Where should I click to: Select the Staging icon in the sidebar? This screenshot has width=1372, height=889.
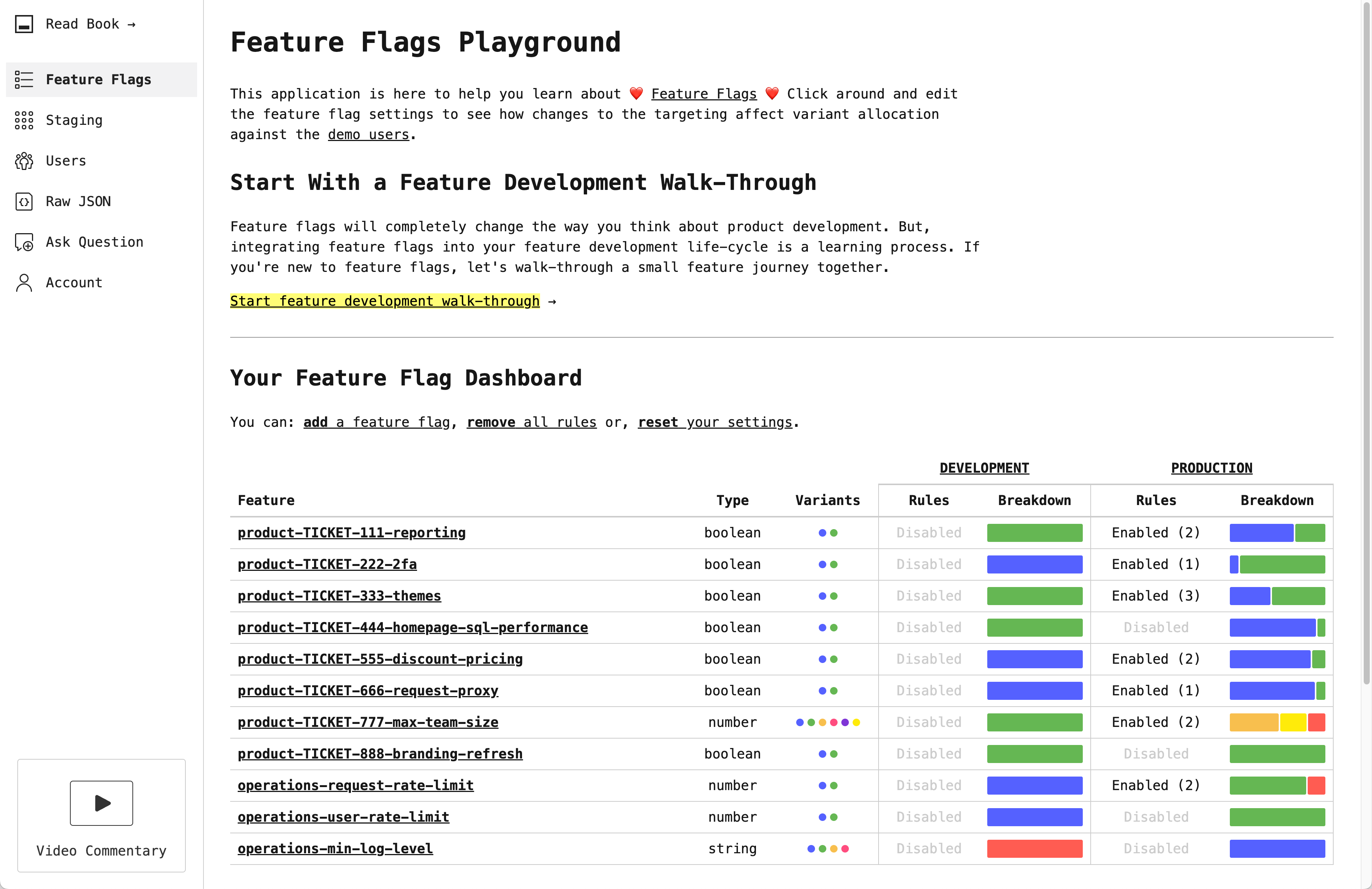coord(24,120)
